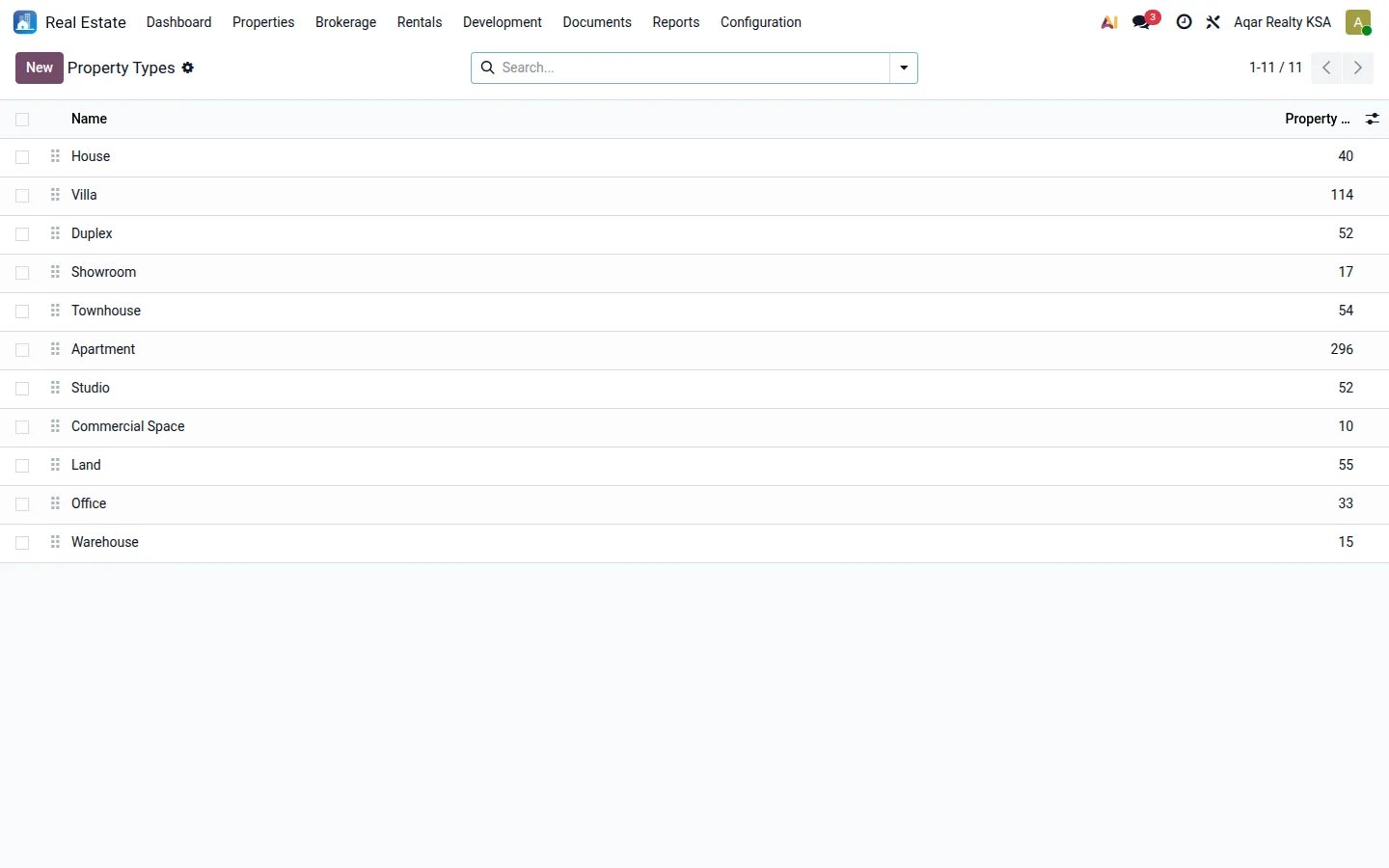Screen dimensions: 1389x868
Task: Open the Configuration menu
Action: point(761,22)
